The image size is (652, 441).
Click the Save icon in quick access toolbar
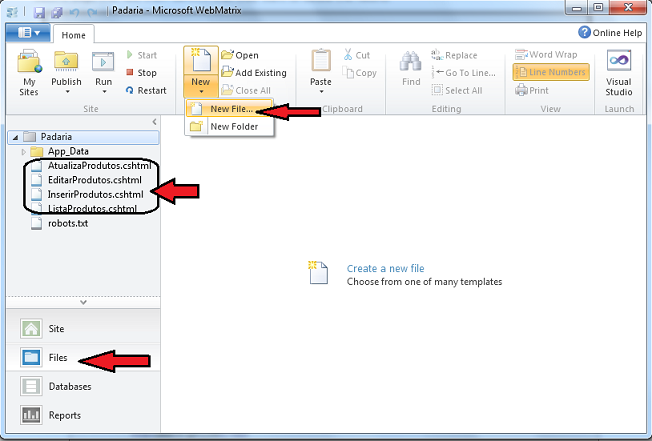39,11
